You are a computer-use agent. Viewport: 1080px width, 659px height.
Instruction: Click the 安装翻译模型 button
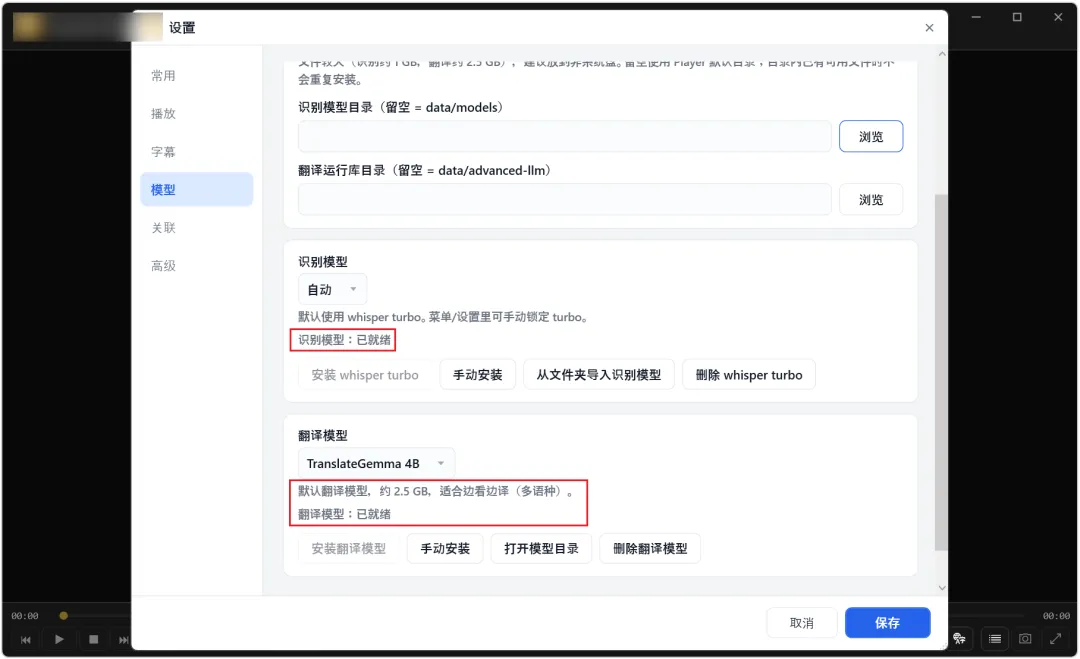click(349, 548)
